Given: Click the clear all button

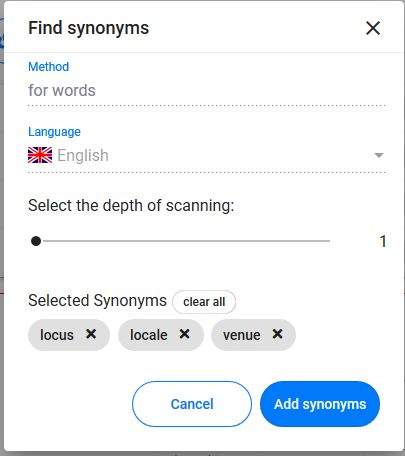Looking at the screenshot, I should pos(204,302).
